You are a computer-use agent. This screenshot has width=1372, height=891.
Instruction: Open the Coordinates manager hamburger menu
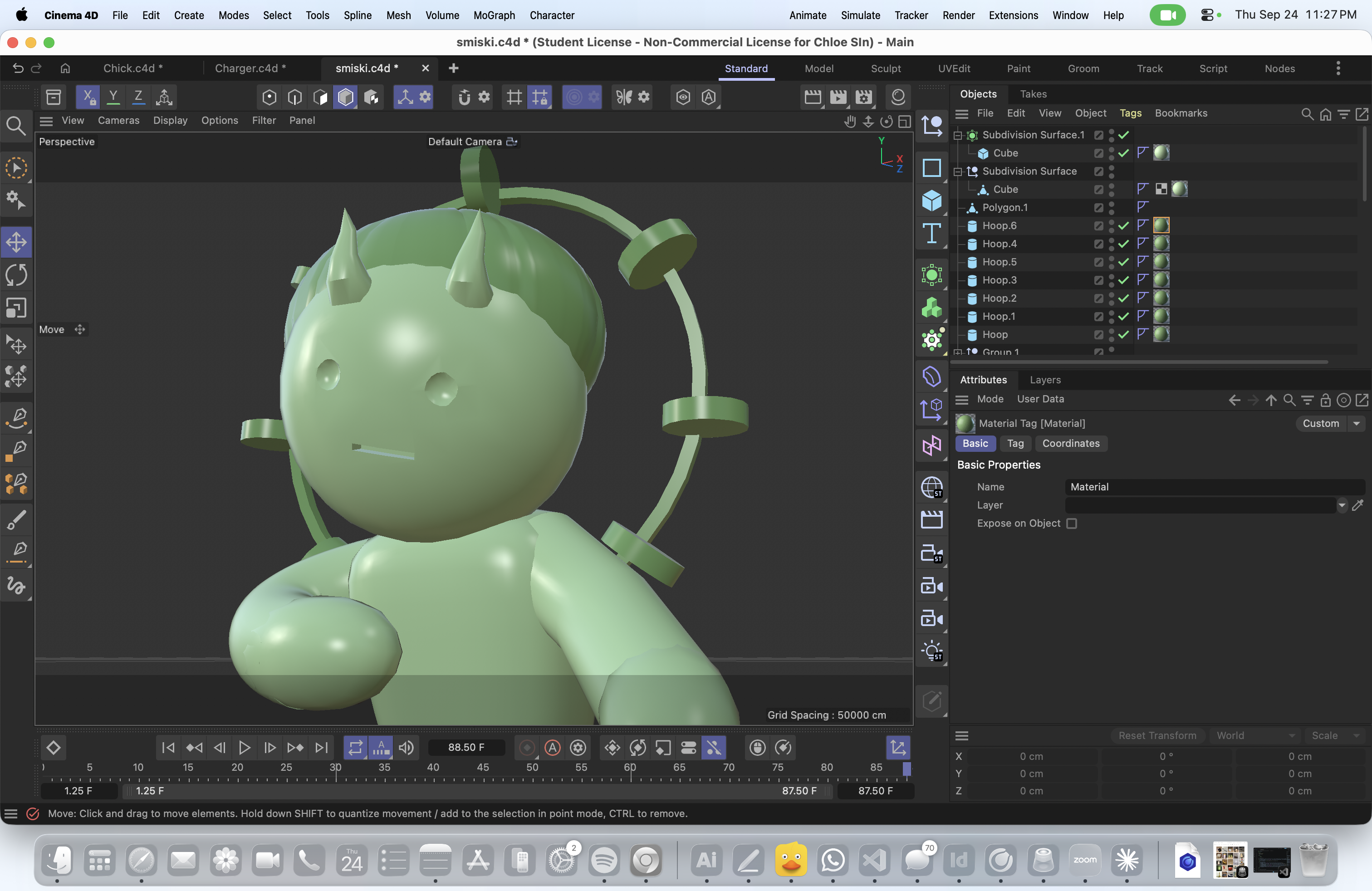coord(961,735)
